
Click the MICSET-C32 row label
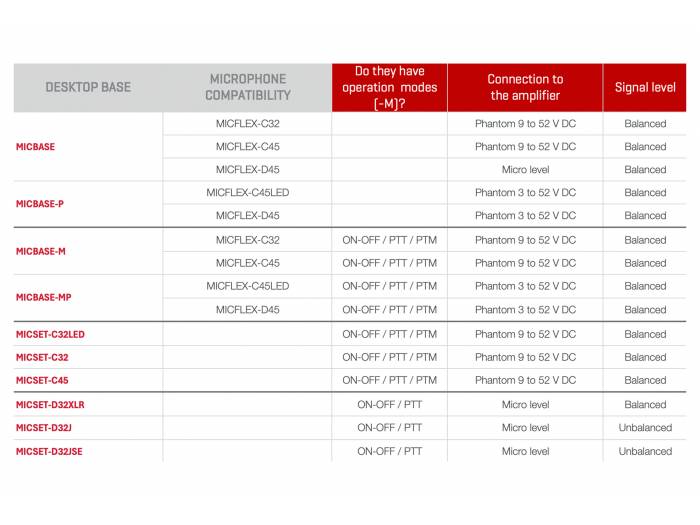[42, 357]
